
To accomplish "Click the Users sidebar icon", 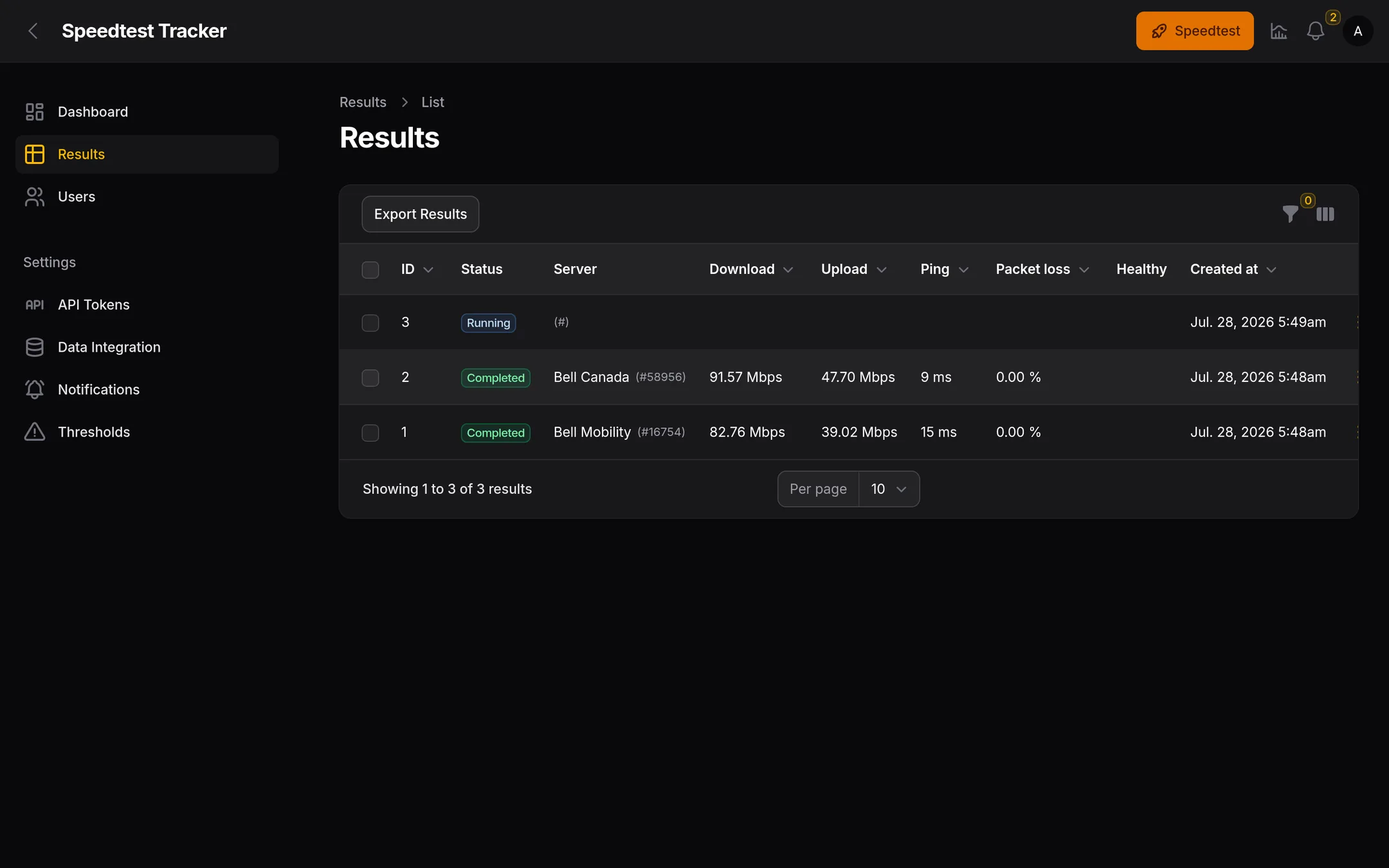I will point(35,197).
